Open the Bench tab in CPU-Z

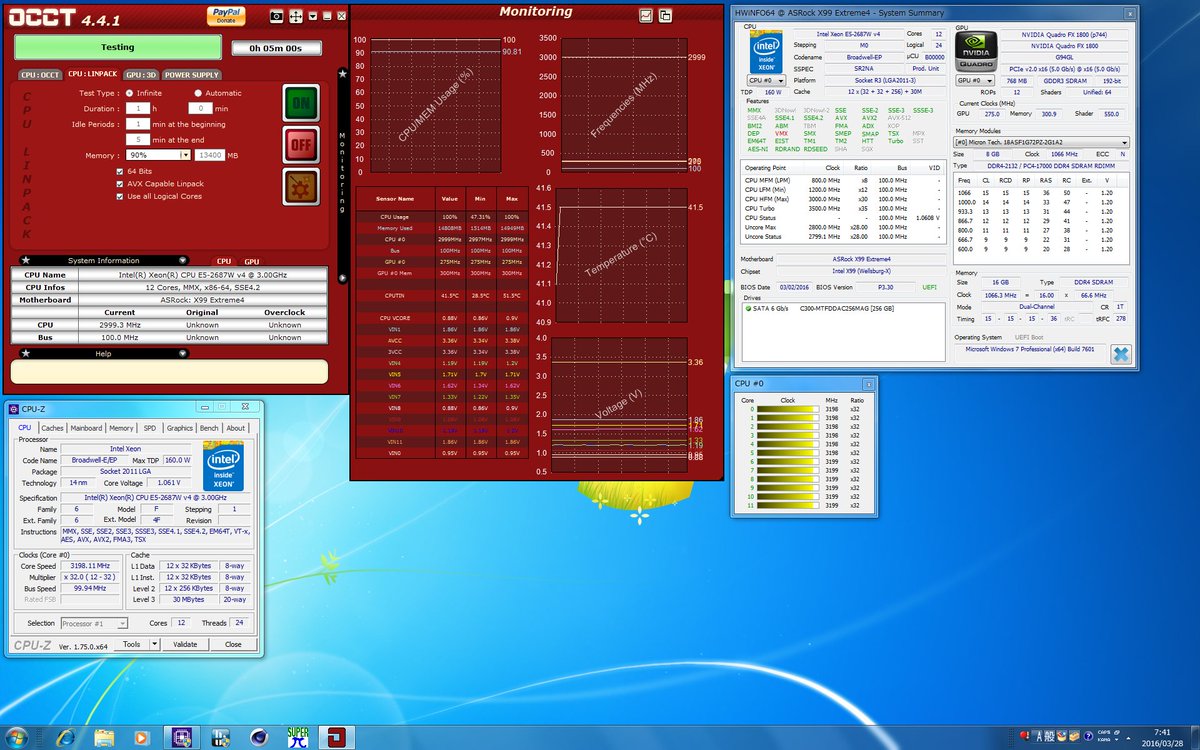[209, 428]
